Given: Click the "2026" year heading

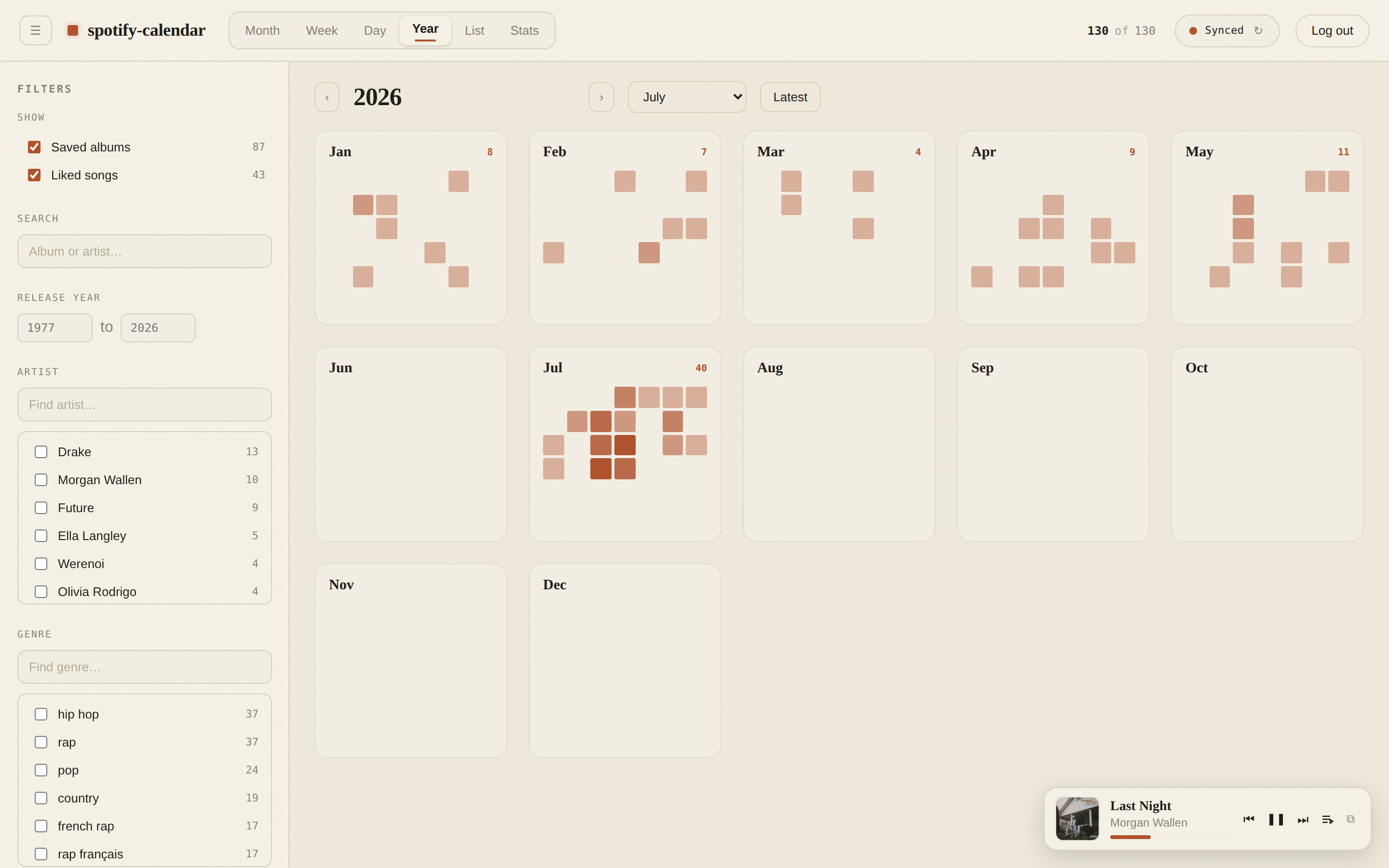Looking at the screenshot, I should click(378, 97).
